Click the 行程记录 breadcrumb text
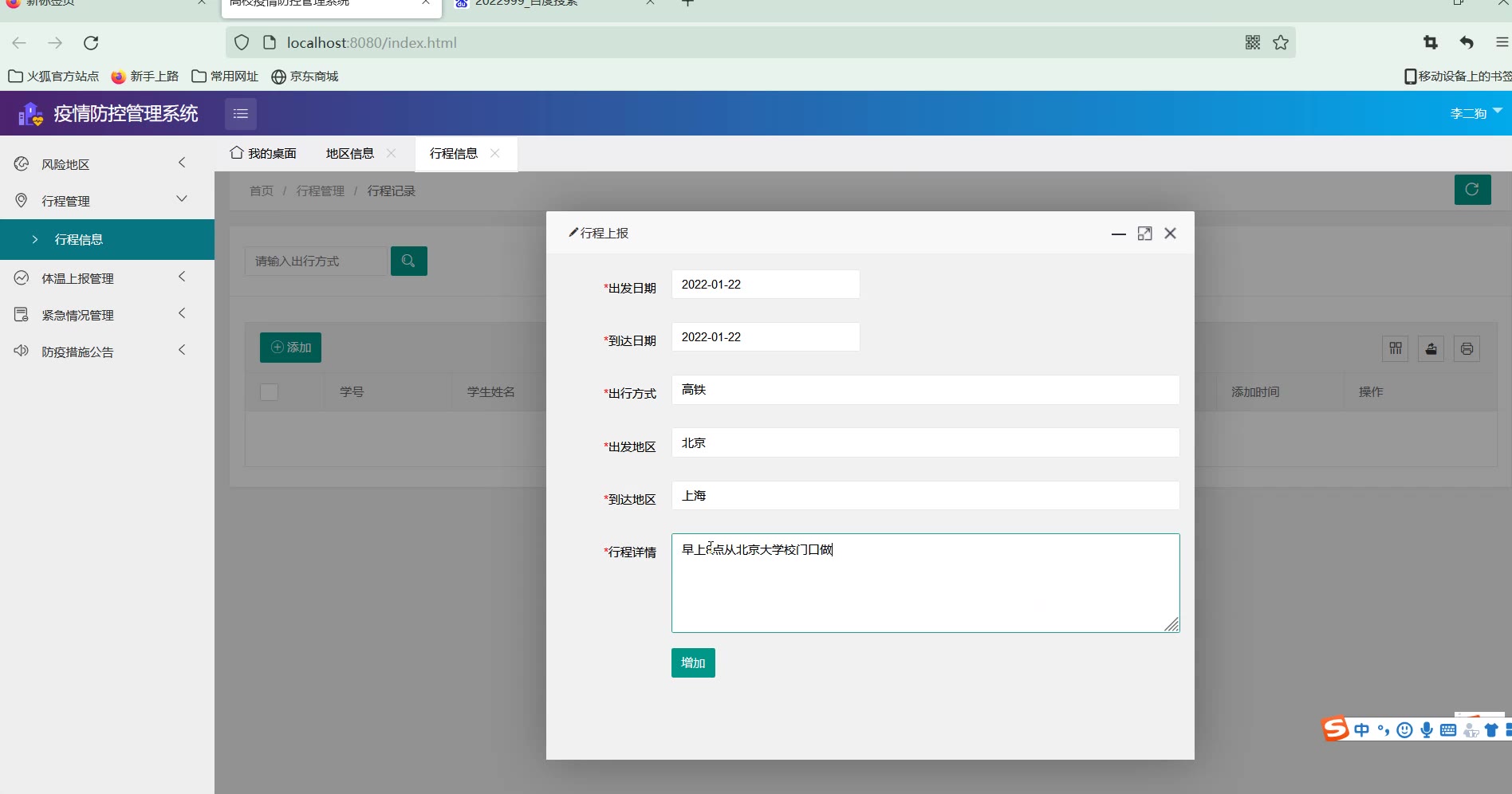1512x794 pixels. pyautogui.click(x=392, y=191)
